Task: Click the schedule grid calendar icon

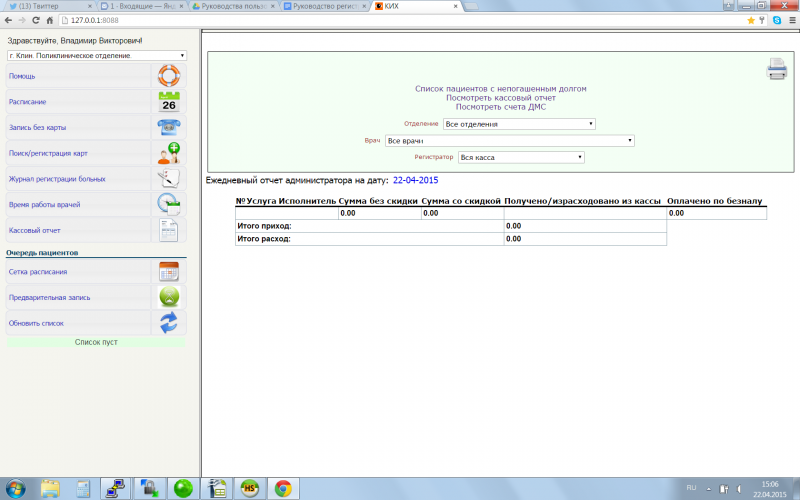Action: [168, 272]
